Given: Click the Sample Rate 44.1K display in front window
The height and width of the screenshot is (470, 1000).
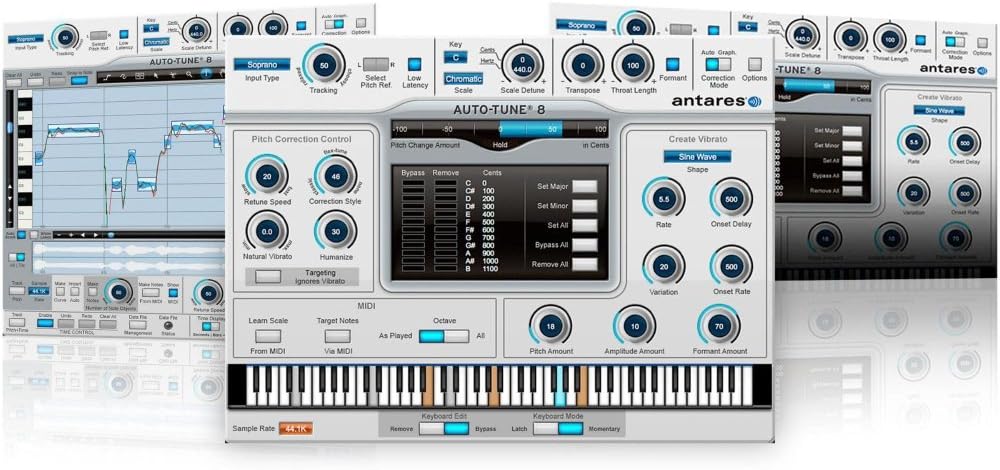Looking at the screenshot, I should tap(297, 429).
